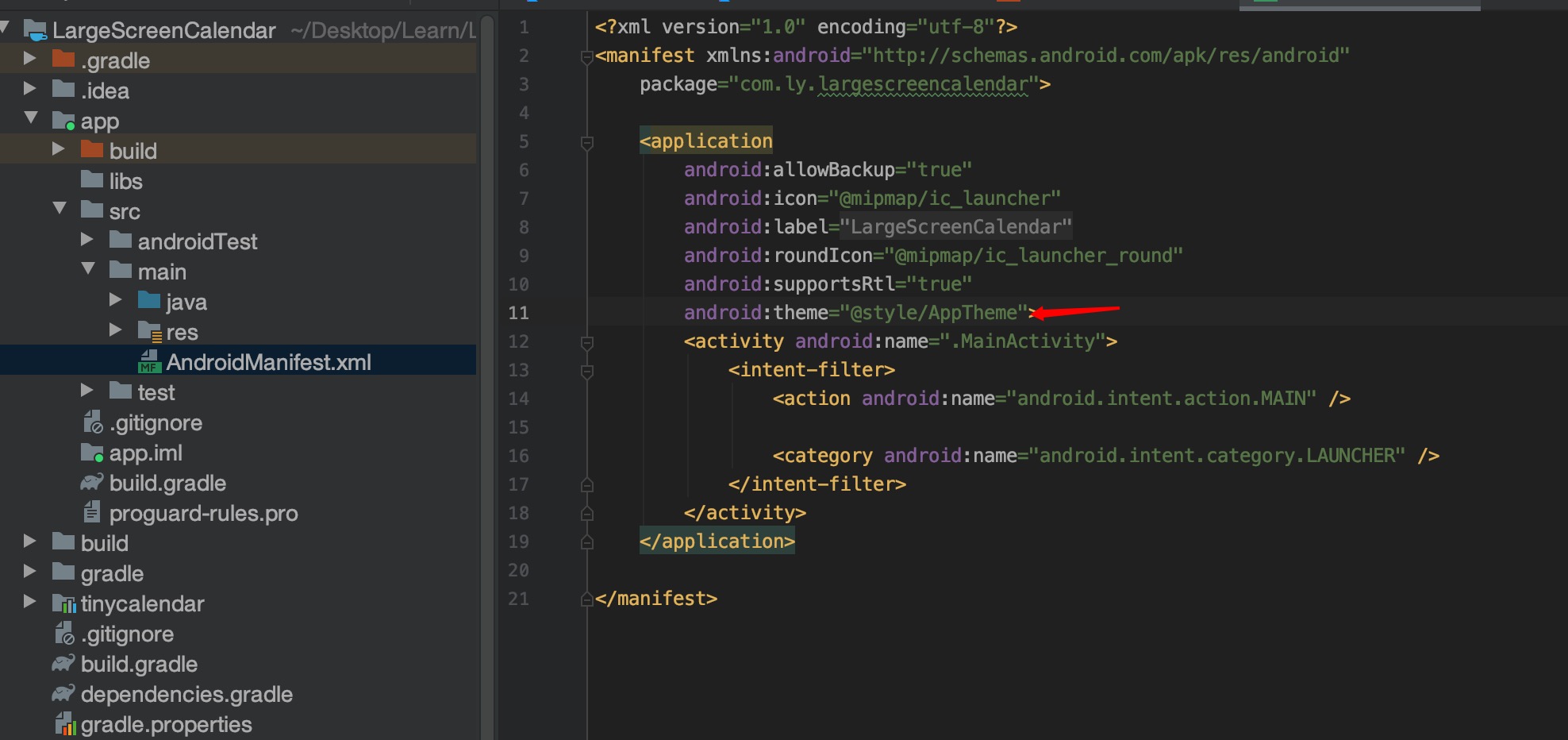The height and width of the screenshot is (740, 1568).
Task: Select the app.iml file row
Action: tap(238, 452)
